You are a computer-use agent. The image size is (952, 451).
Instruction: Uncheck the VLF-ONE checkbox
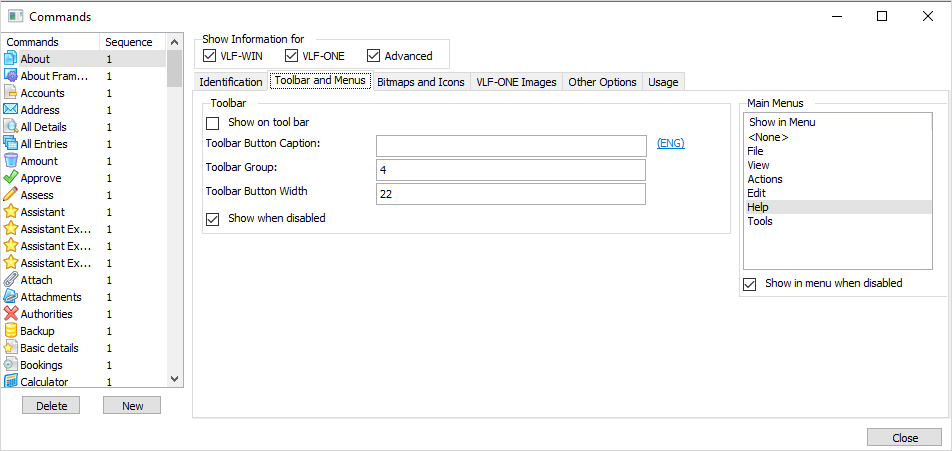point(292,56)
